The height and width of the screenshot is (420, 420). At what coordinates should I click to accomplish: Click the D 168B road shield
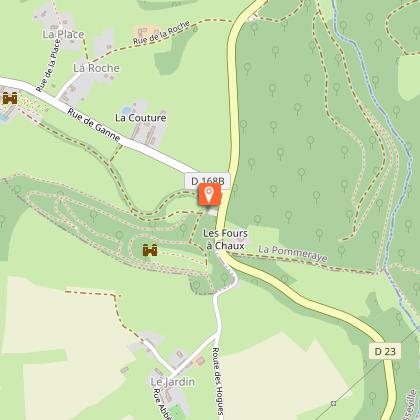[208, 181]
